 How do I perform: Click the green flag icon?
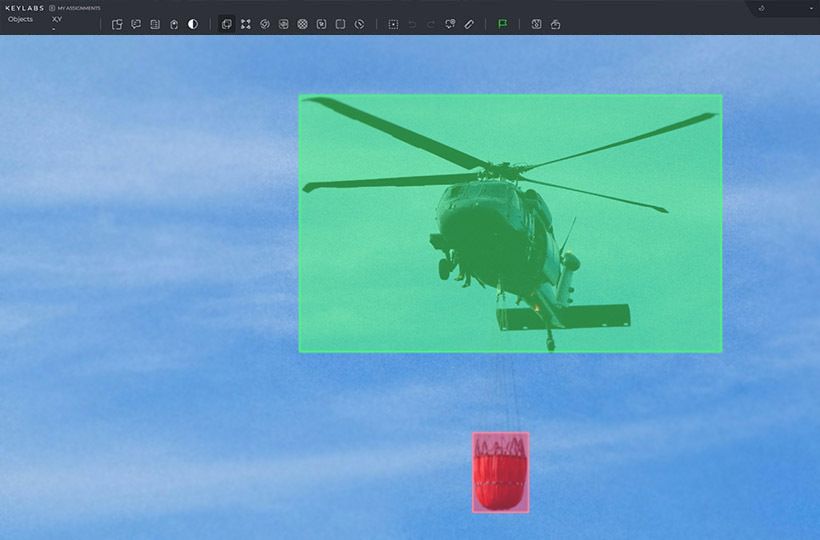pyautogui.click(x=502, y=24)
